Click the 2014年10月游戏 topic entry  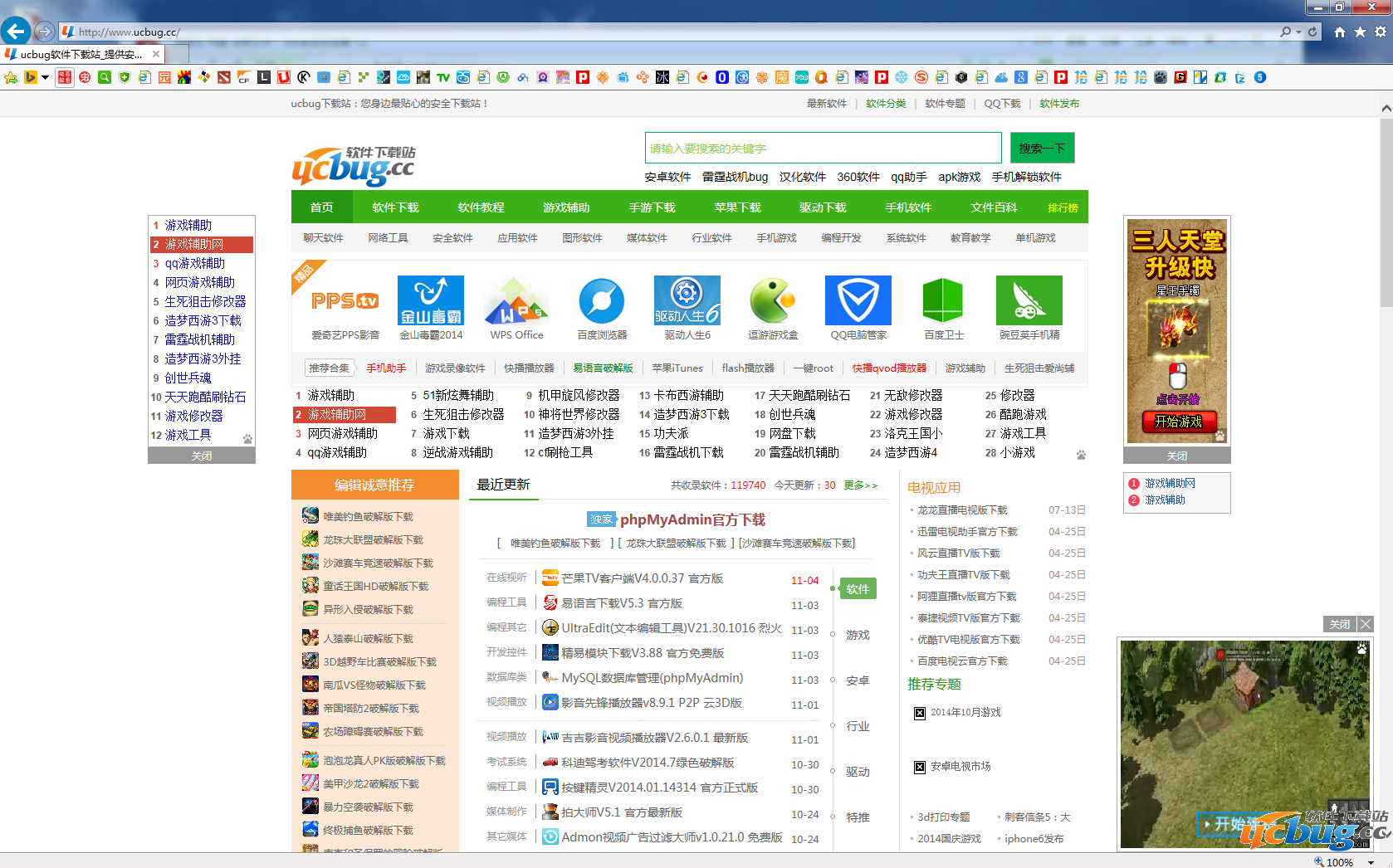965,713
